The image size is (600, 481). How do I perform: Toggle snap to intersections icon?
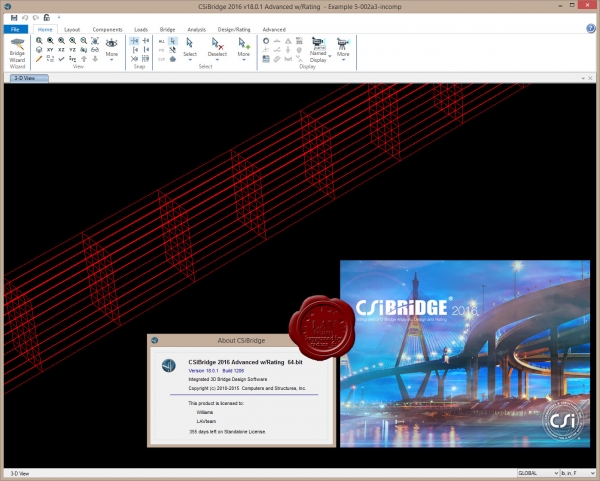(134, 59)
